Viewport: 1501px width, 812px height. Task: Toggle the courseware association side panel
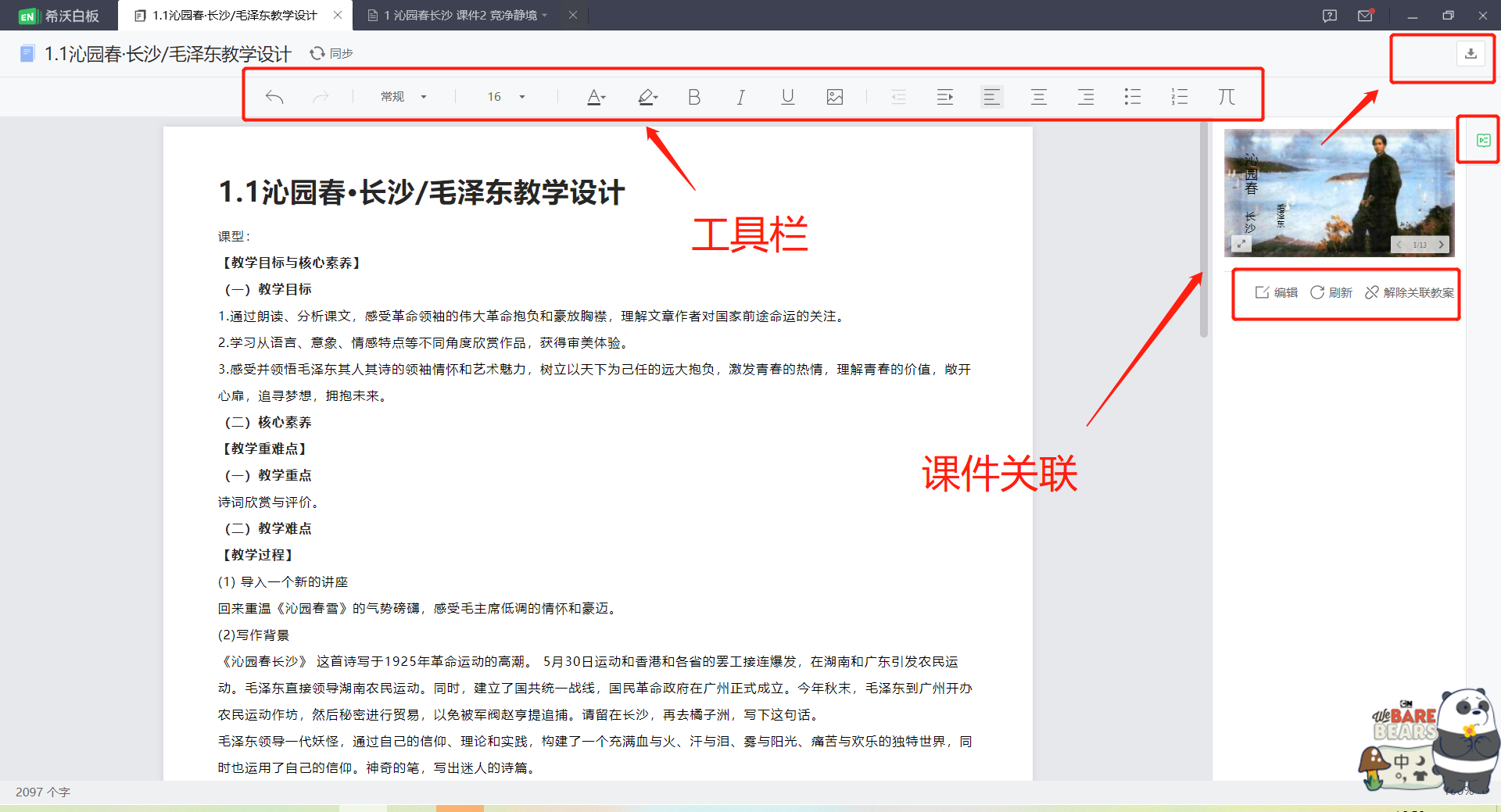[1483, 141]
